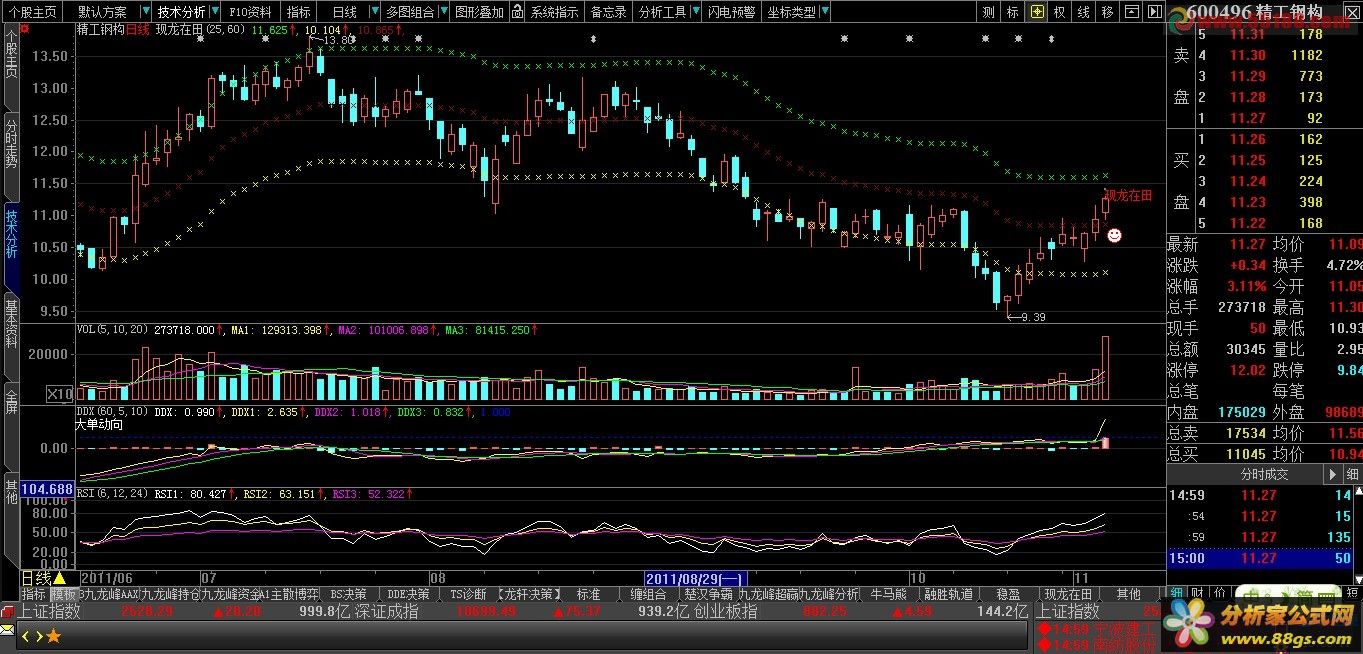Choose the DDE决策 indicator tab

pyautogui.click(x=408, y=594)
